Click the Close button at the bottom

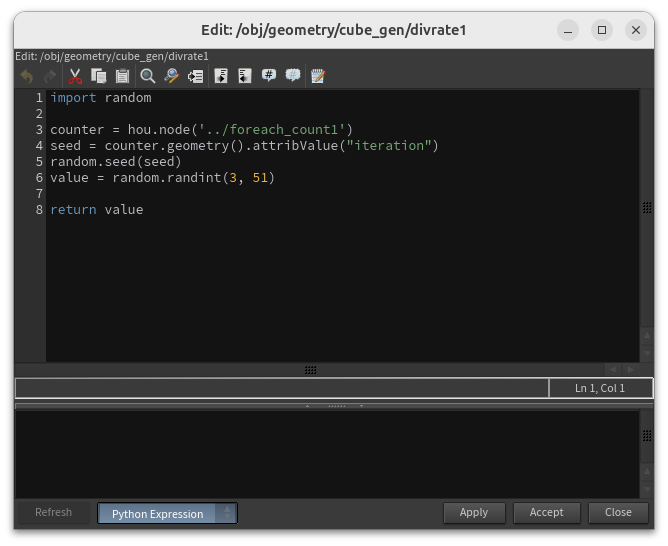coord(618,512)
